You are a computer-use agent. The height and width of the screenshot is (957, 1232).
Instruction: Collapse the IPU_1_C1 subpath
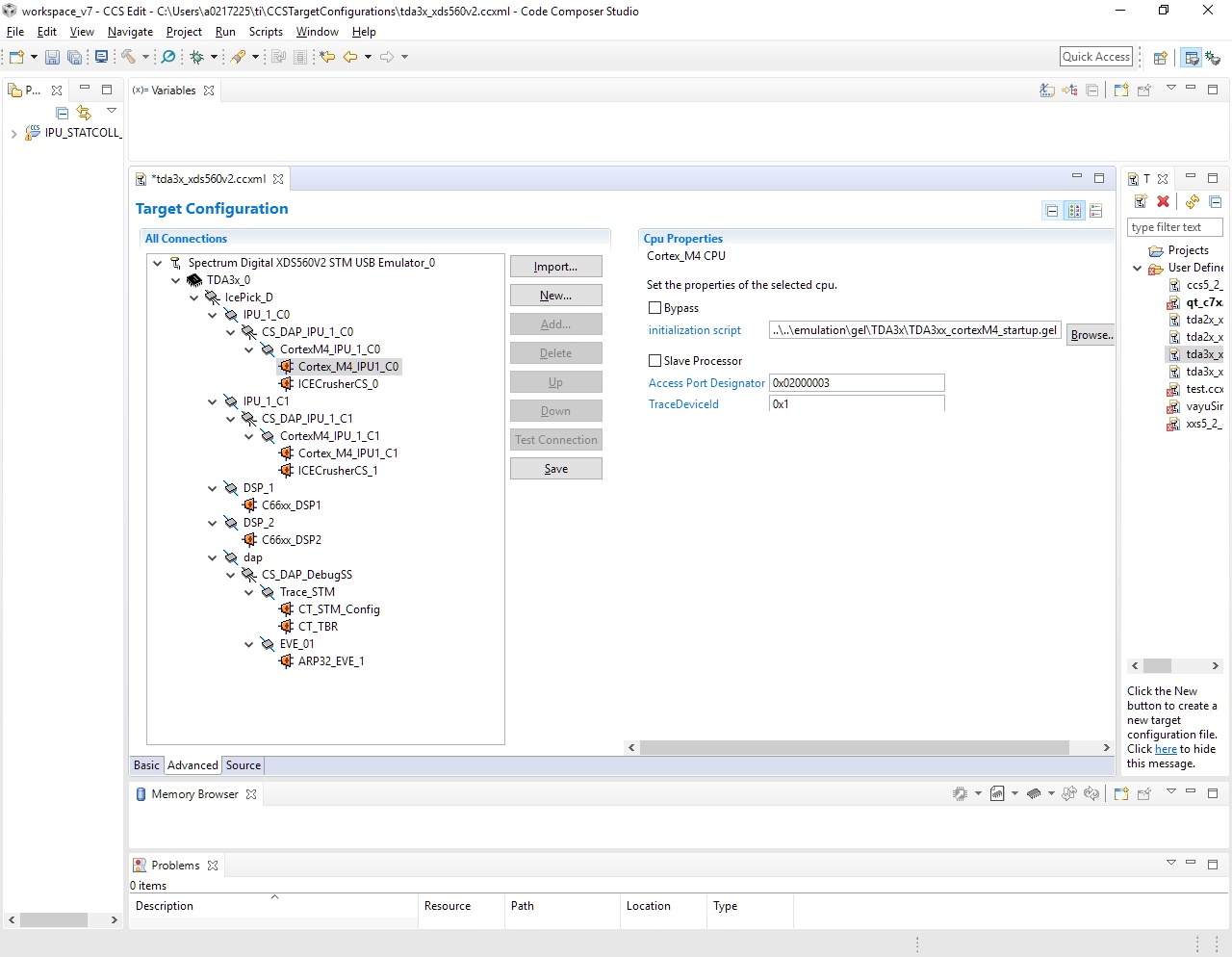(x=212, y=401)
